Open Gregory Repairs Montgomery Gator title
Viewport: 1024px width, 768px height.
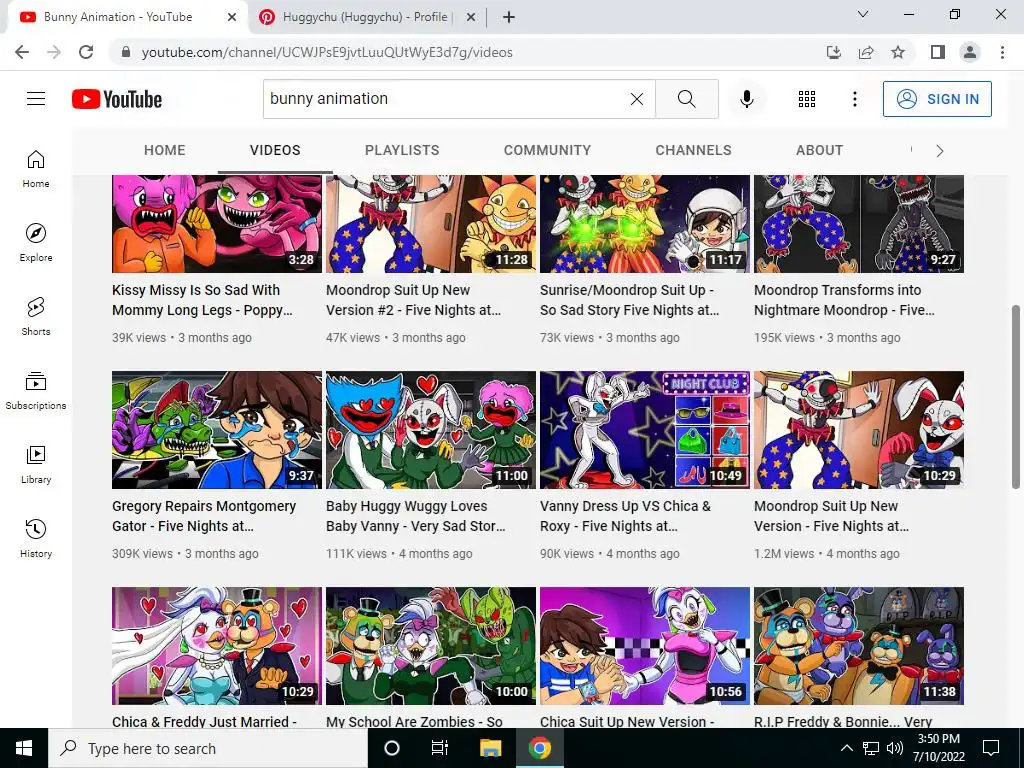point(204,516)
